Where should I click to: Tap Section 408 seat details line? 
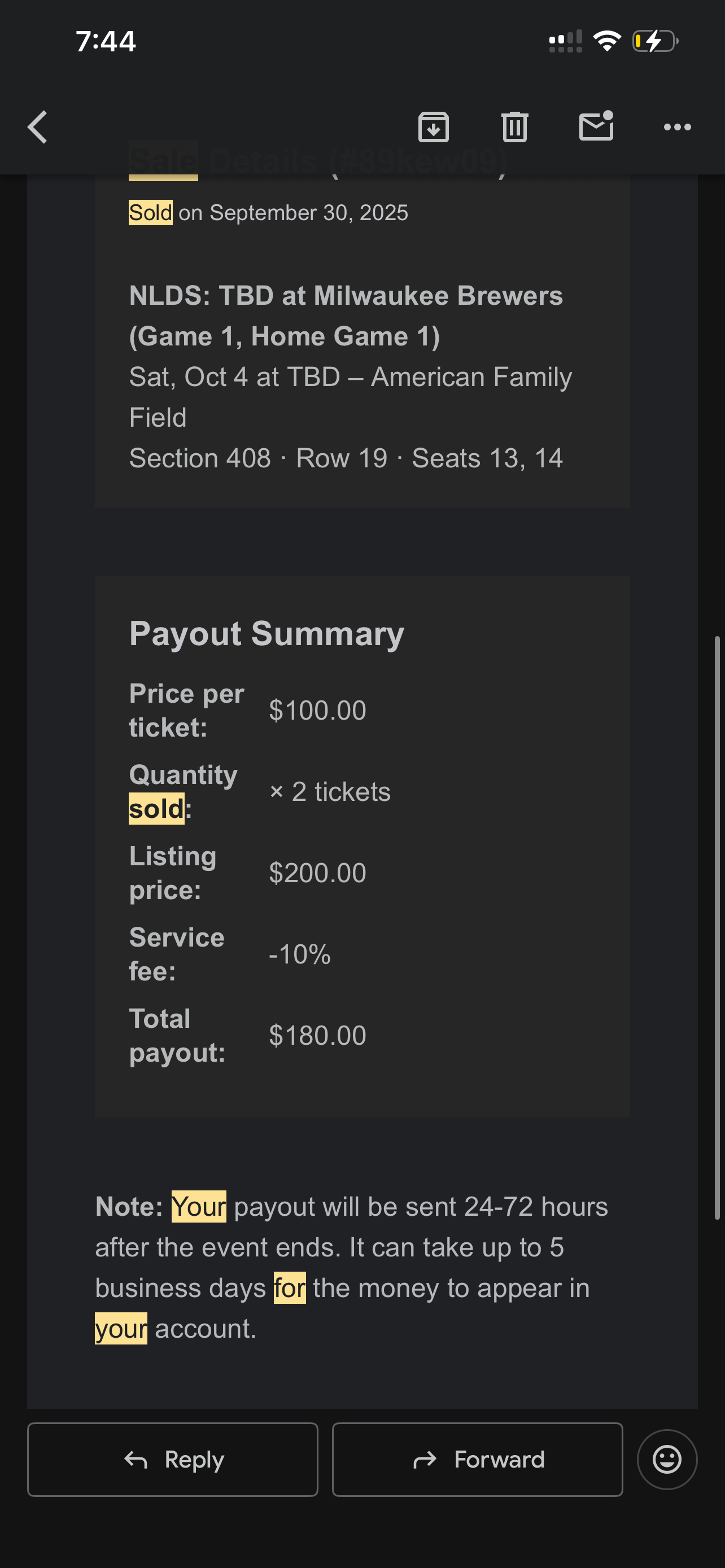tap(346, 458)
